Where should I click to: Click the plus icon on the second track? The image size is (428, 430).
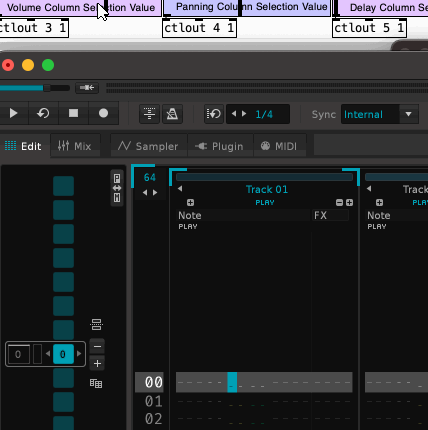tap(379, 202)
